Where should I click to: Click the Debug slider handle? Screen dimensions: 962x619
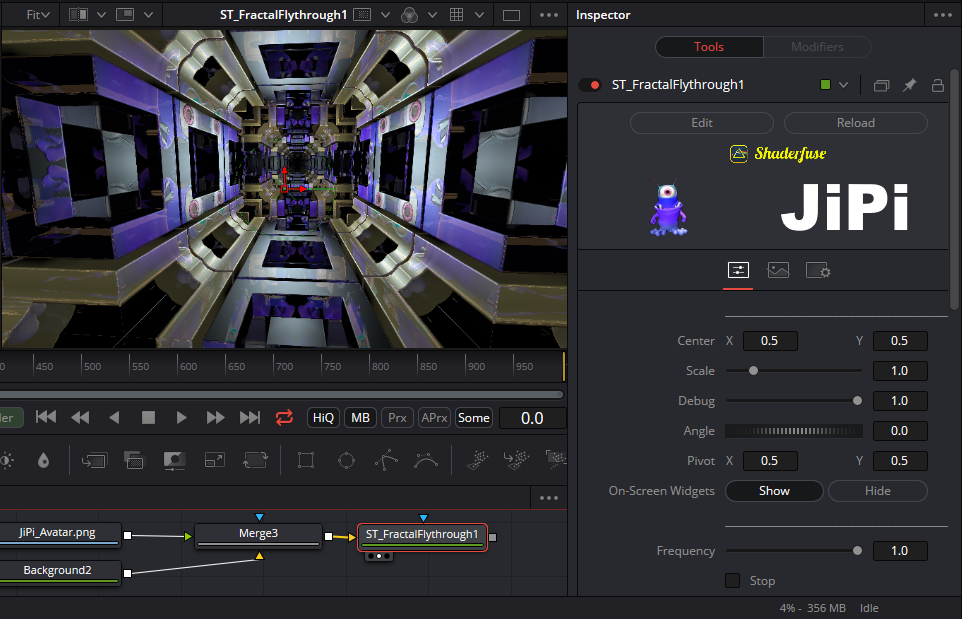(x=857, y=401)
